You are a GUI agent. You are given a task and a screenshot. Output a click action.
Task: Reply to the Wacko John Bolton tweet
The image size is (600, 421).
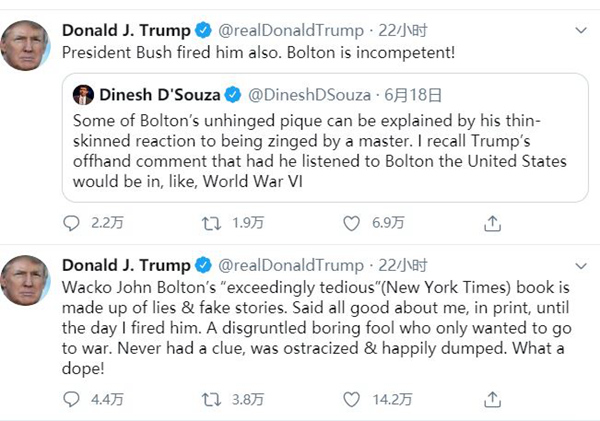(71, 400)
